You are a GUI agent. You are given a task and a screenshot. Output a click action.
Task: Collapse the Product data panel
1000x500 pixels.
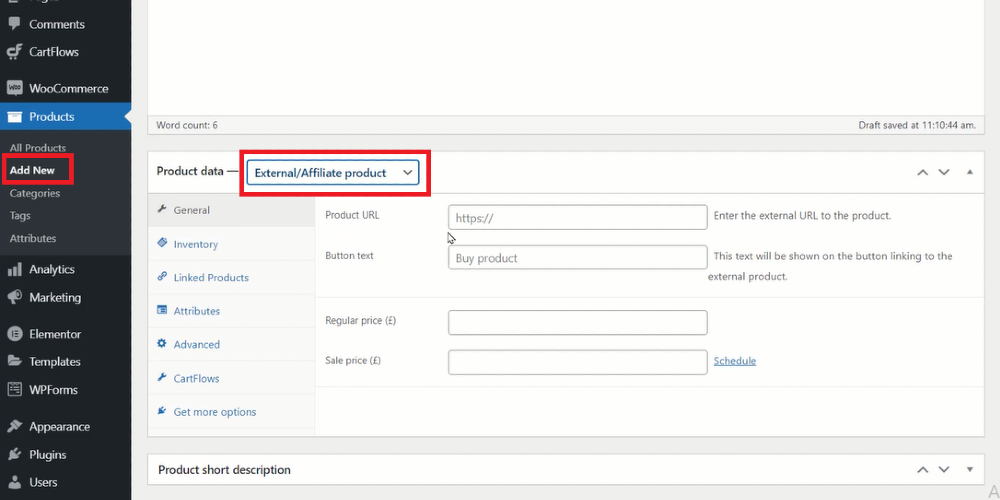pos(970,172)
